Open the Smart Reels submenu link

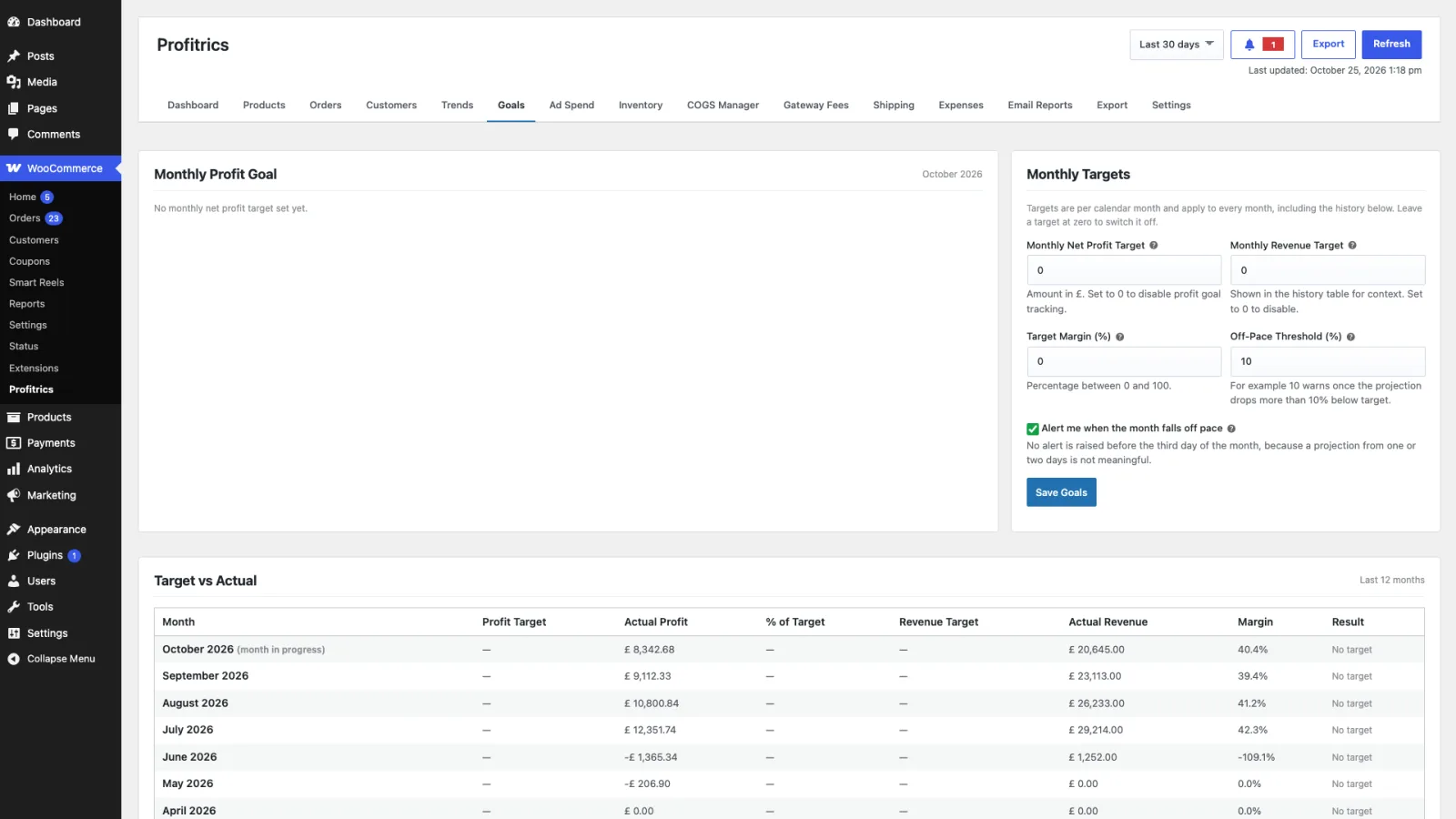[36, 283]
